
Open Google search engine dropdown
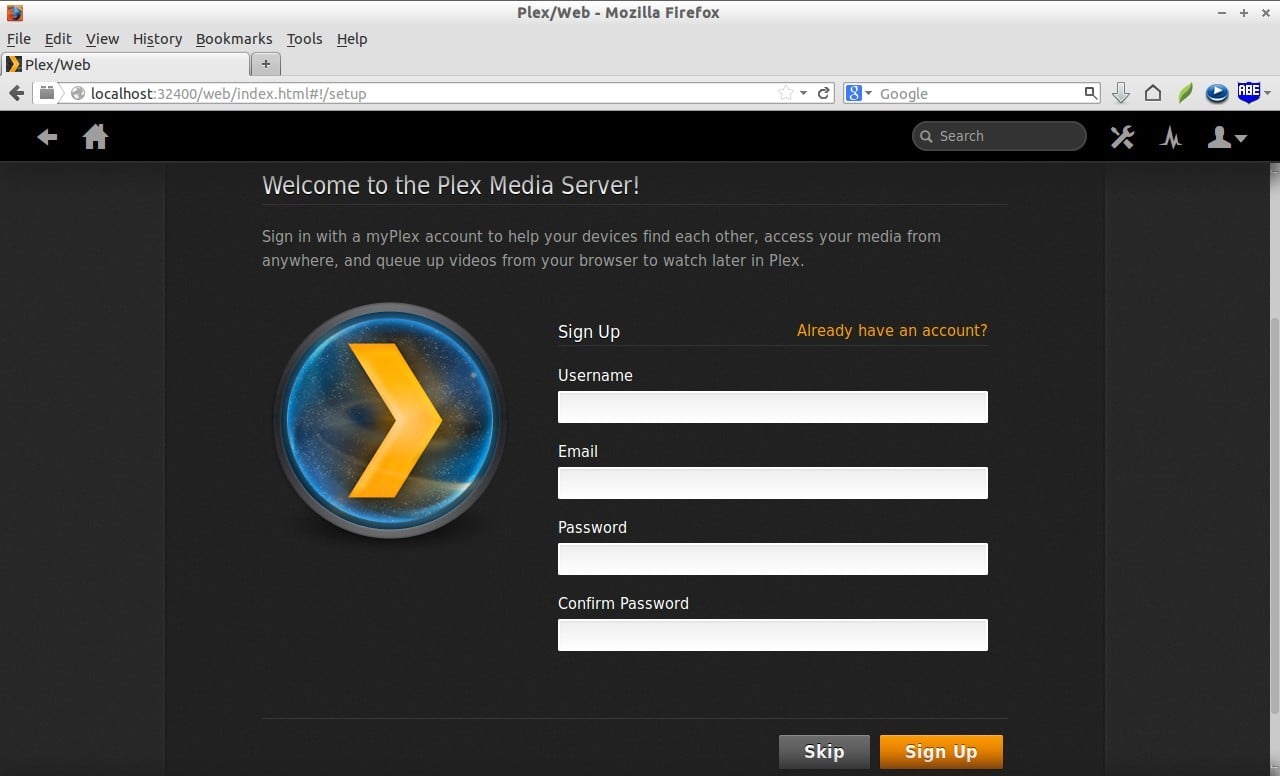[859, 93]
